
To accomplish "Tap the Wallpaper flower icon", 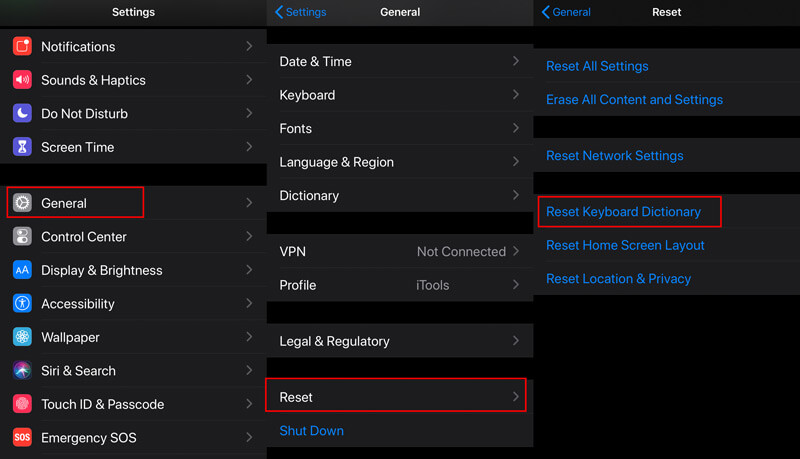I will (x=22, y=337).
